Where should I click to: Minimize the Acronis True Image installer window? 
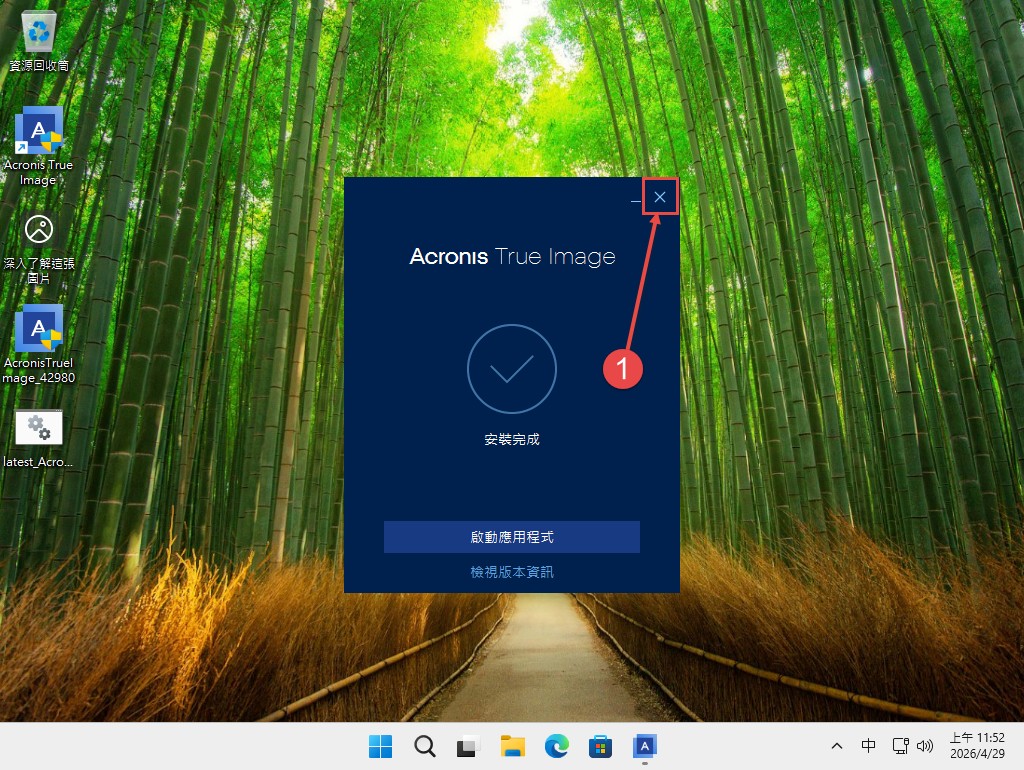click(636, 198)
